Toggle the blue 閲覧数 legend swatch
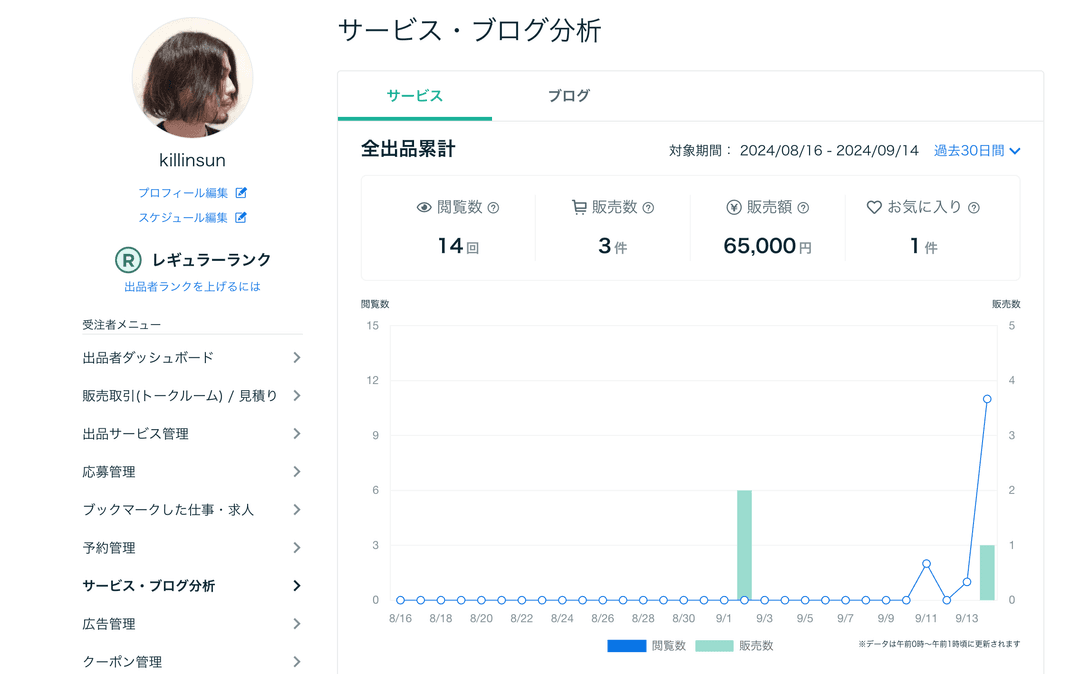 (627, 646)
